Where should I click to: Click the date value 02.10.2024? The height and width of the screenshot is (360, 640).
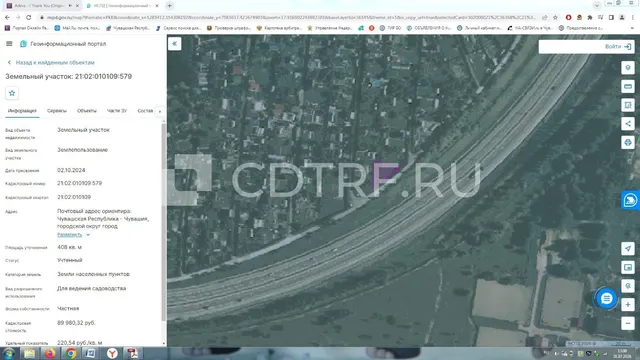pyautogui.click(x=71, y=170)
